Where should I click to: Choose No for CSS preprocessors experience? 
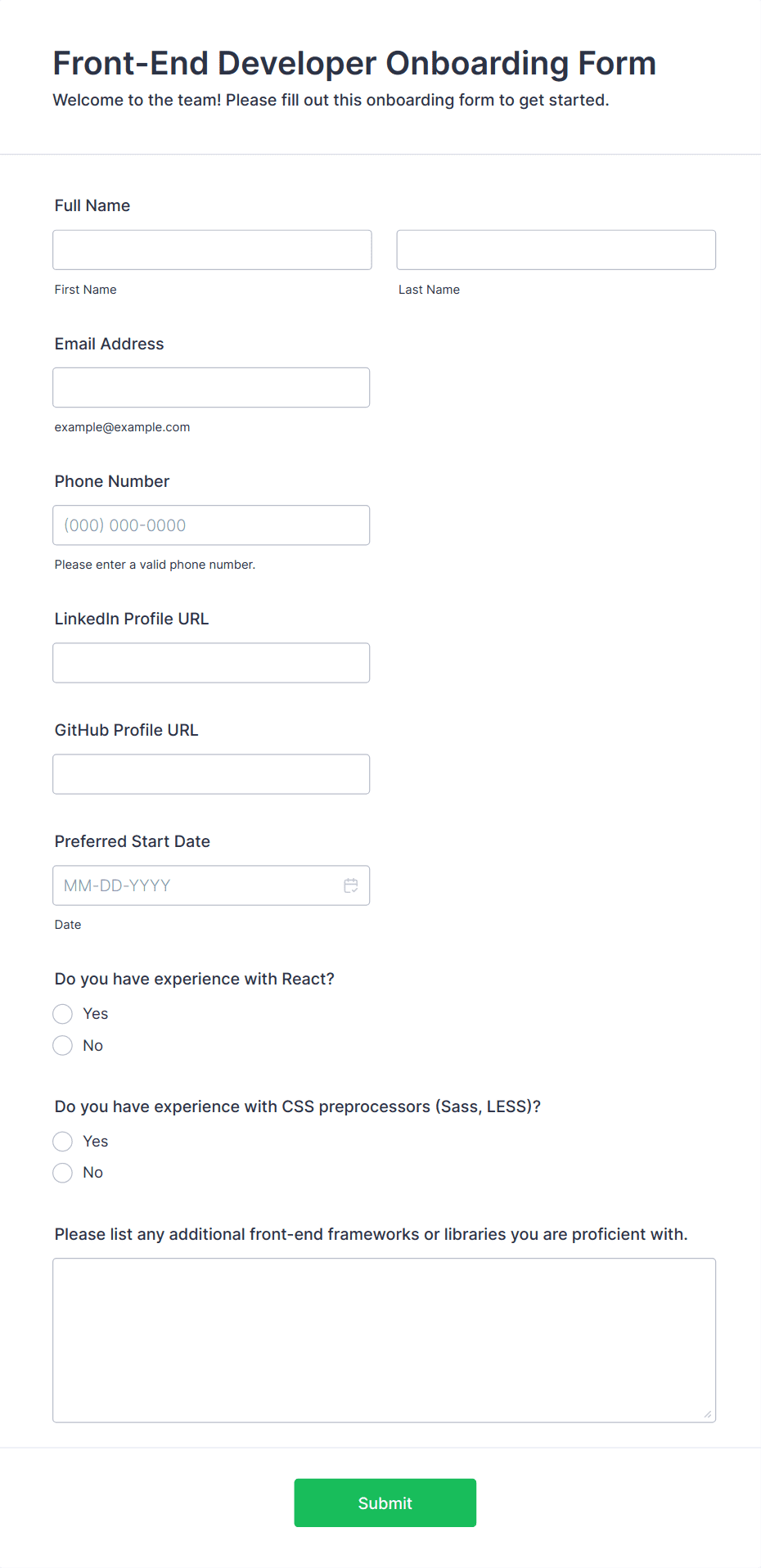(63, 1173)
